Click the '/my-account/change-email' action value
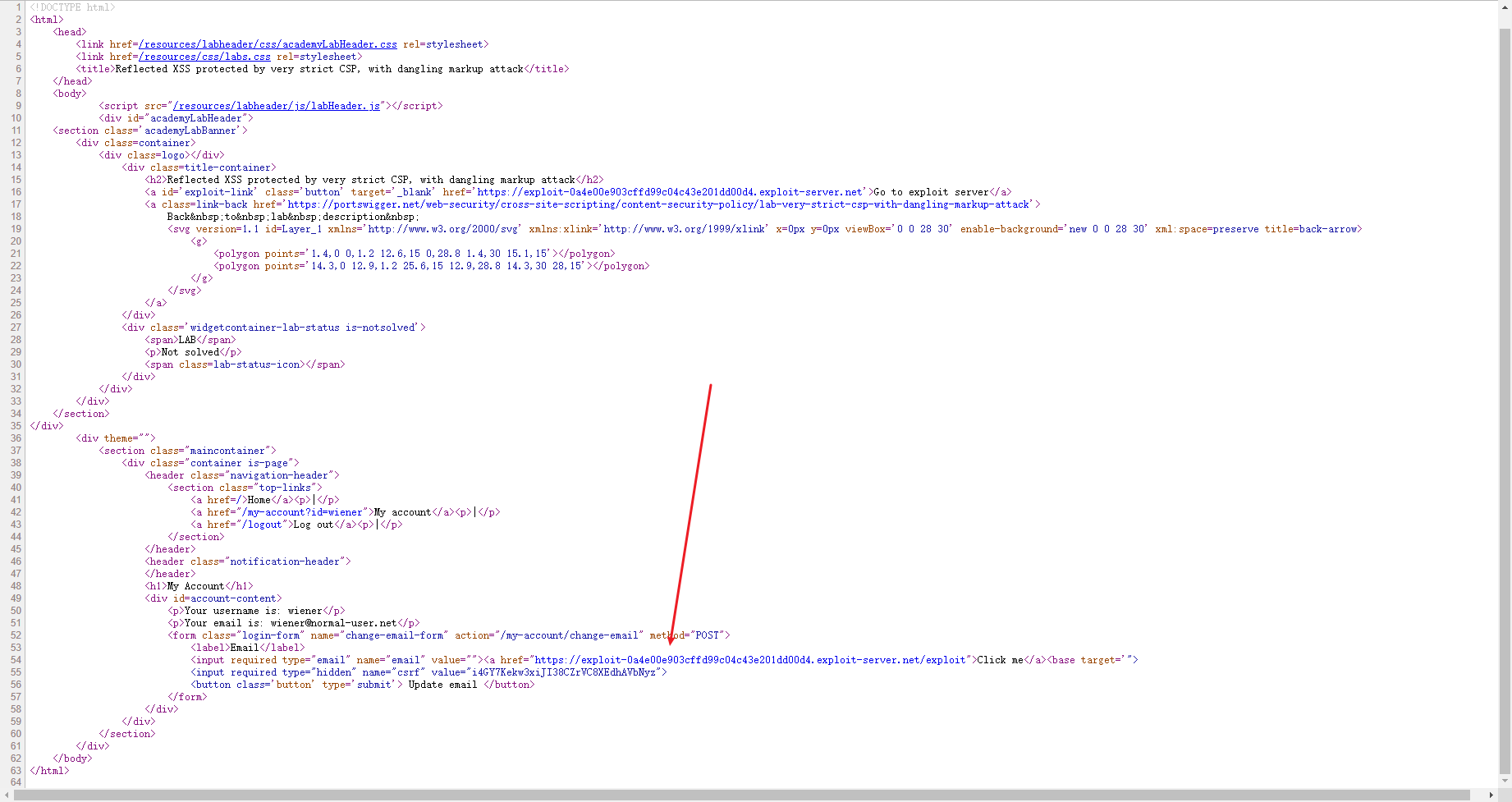Viewport: 1512px width, 802px height. [570, 635]
